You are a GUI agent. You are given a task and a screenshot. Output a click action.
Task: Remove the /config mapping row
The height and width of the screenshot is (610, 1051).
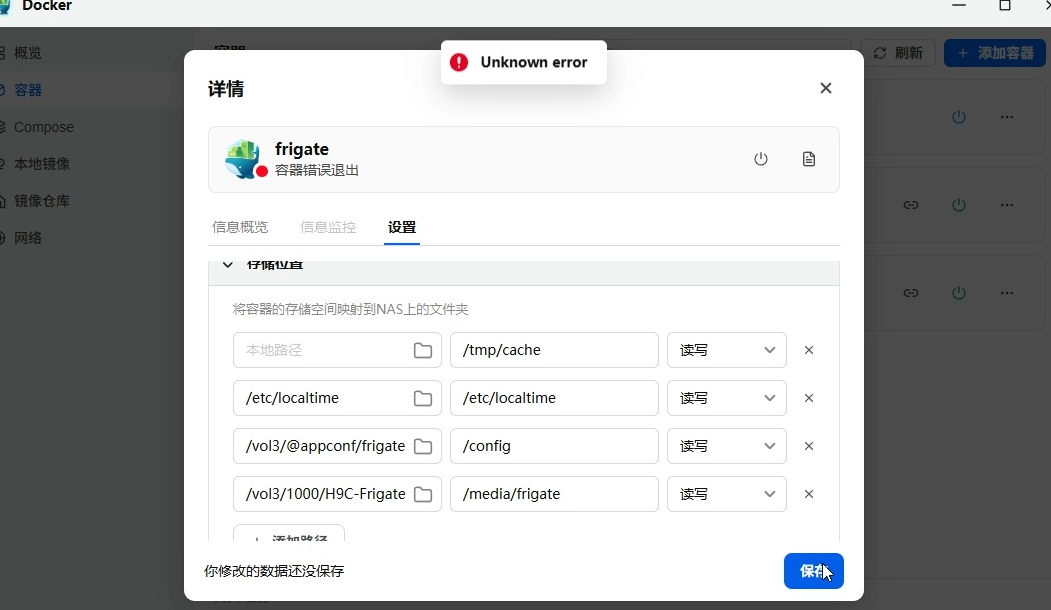[809, 446]
